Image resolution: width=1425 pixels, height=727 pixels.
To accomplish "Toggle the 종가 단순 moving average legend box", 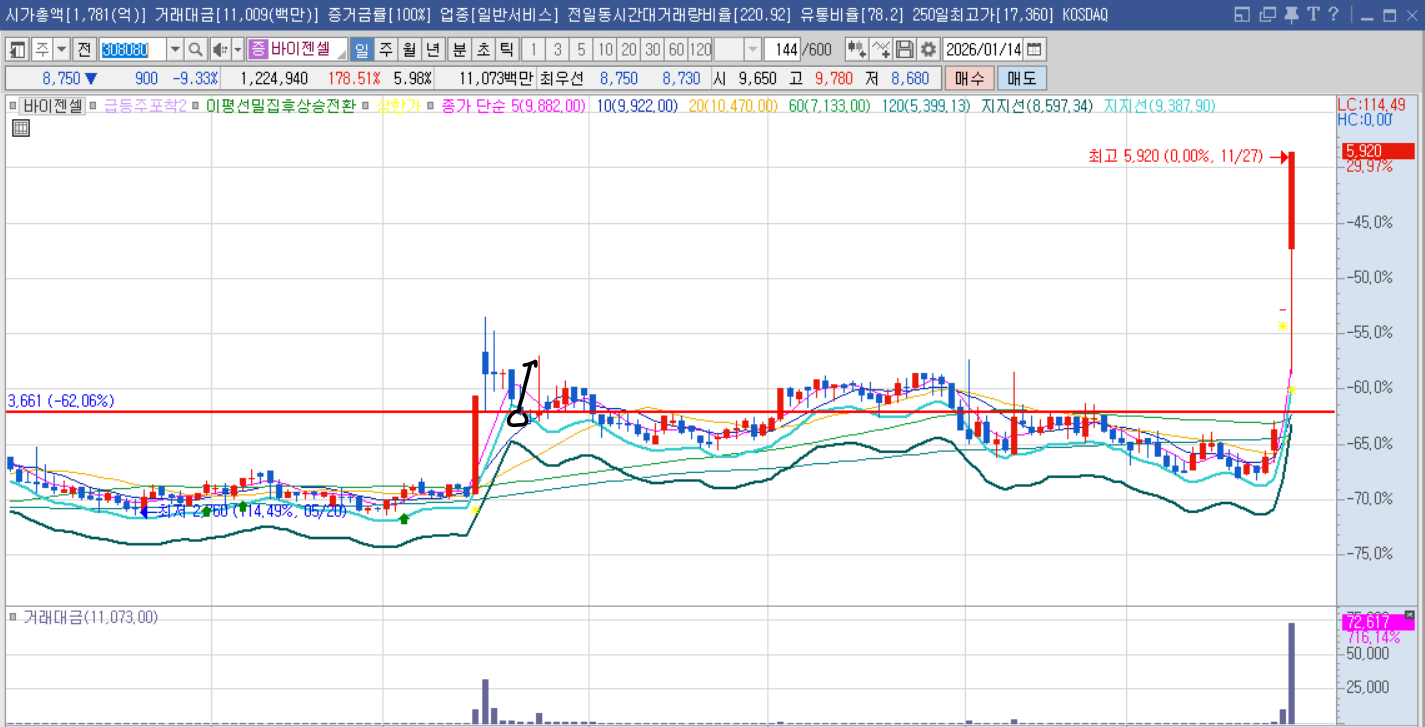I will coord(430,105).
